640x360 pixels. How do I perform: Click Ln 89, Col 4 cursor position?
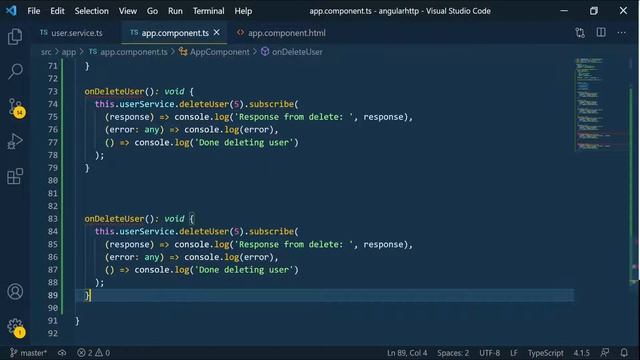[x=407, y=353]
